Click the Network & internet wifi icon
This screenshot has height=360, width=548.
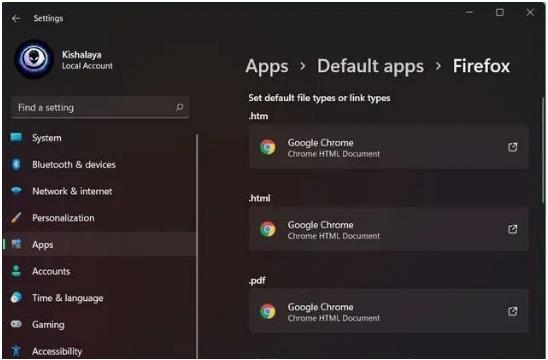(16, 191)
